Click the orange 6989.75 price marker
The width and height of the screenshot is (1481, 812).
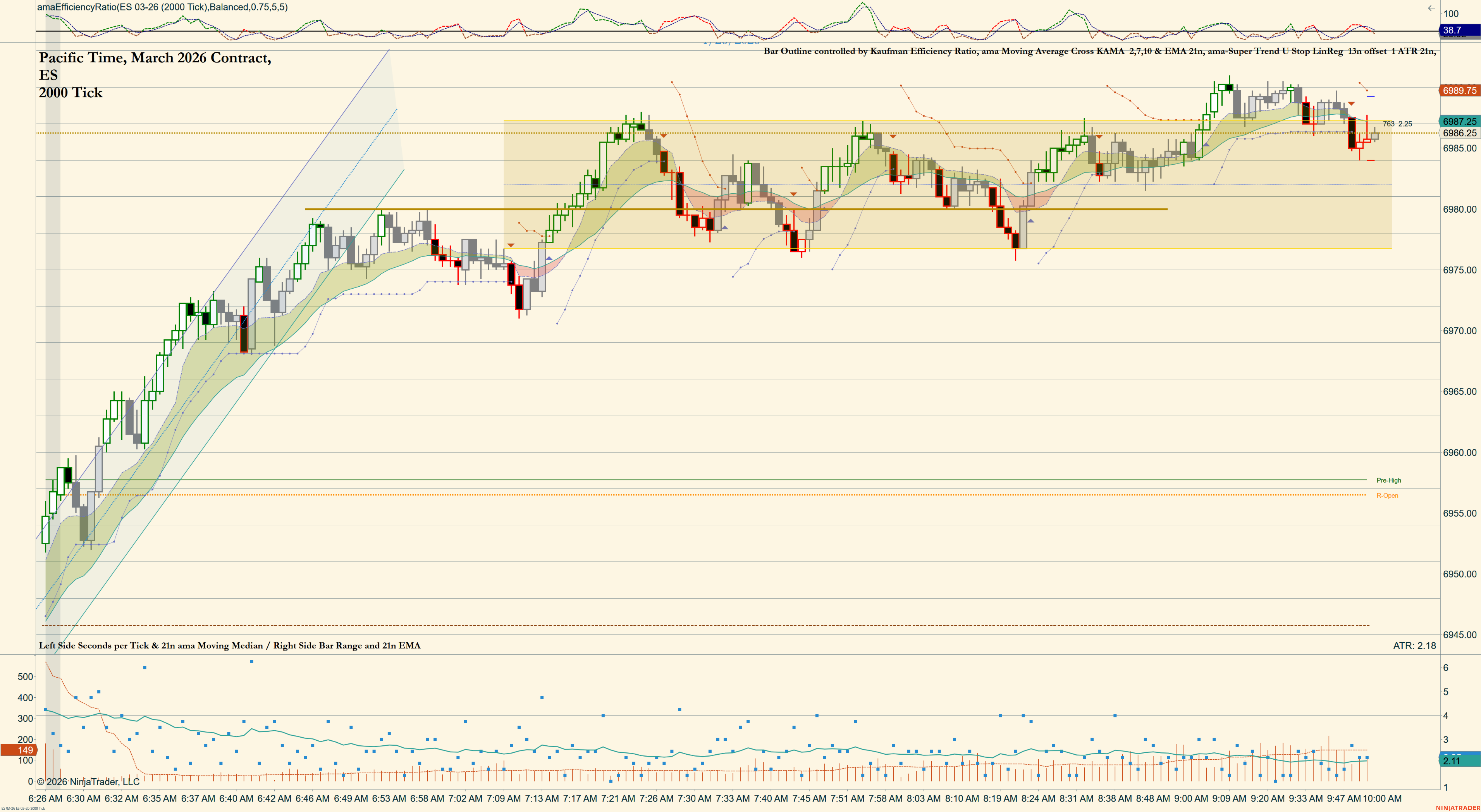click(x=1460, y=90)
